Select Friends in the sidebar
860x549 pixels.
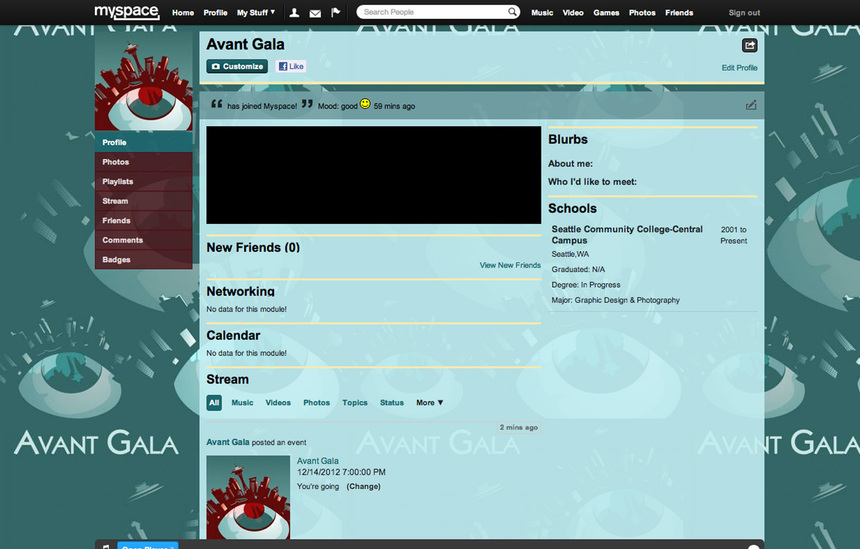pyautogui.click(x=144, y=220)
